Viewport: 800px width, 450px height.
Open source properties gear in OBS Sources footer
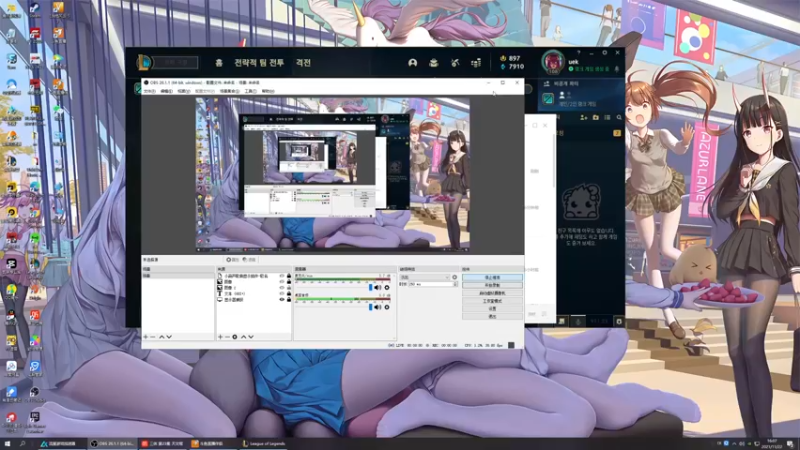pyautogui.click(x=235, y=337)
